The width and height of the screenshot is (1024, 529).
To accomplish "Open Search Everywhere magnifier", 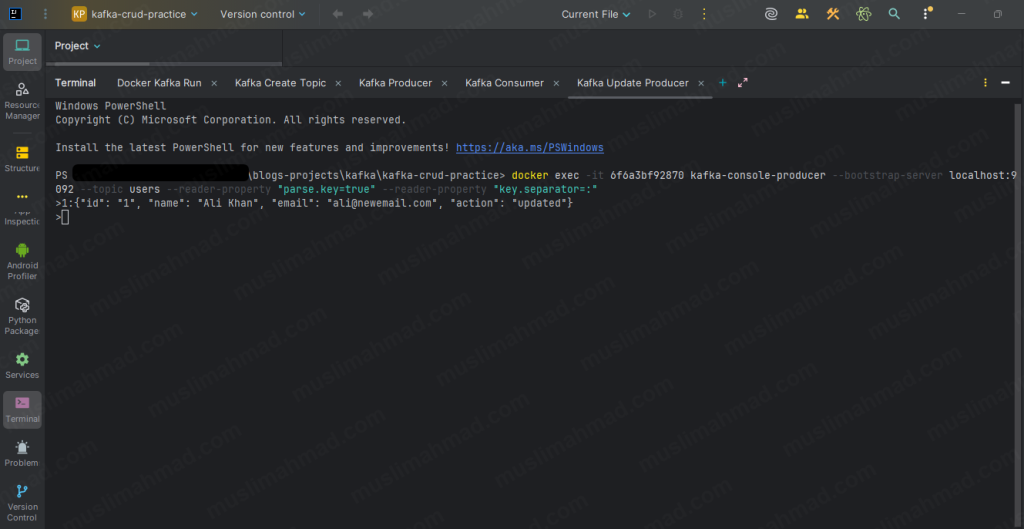I will (x=895, y=14).
